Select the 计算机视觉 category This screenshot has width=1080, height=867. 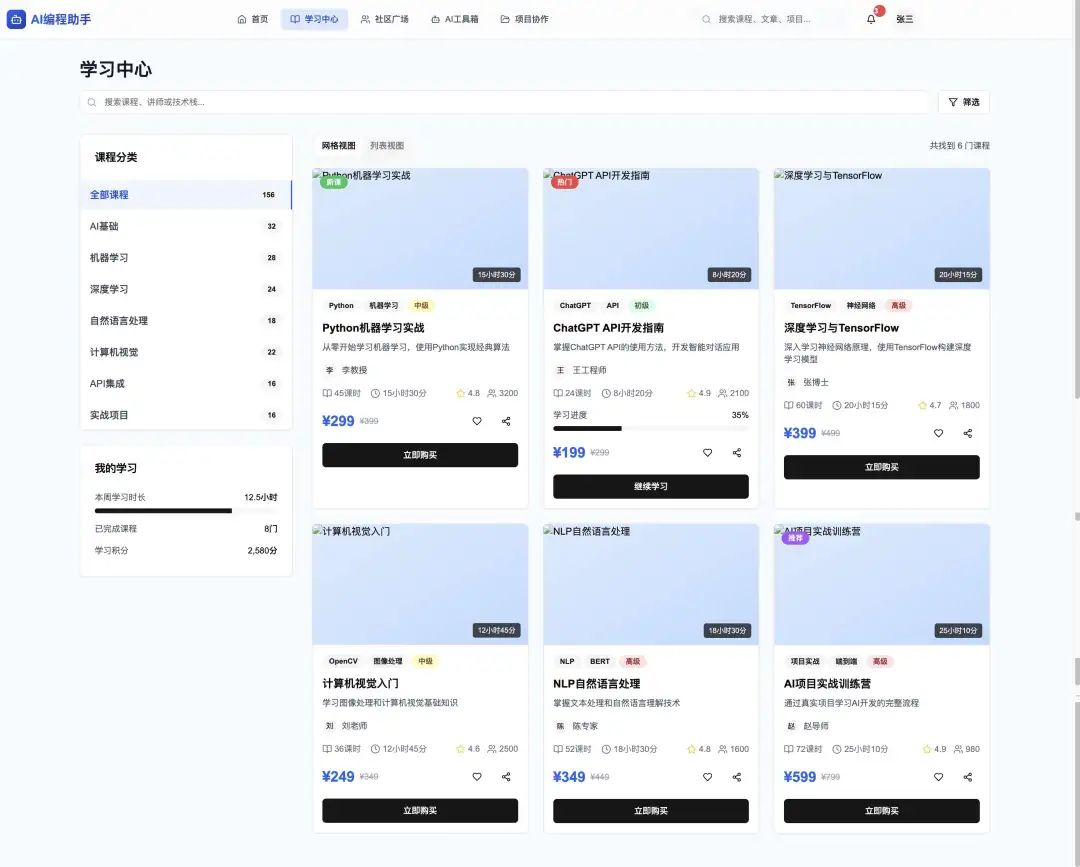pos(186,352)
